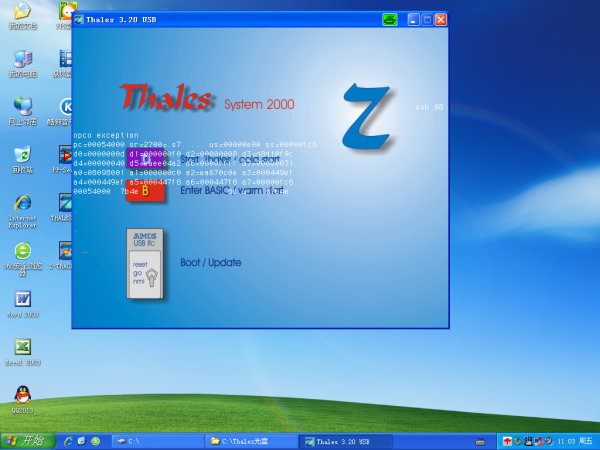Image resolution: width=600 pixels, height=450 pixels.
Task: Minimize the Thales 3.20 USB window
Action: click(413, 20)
